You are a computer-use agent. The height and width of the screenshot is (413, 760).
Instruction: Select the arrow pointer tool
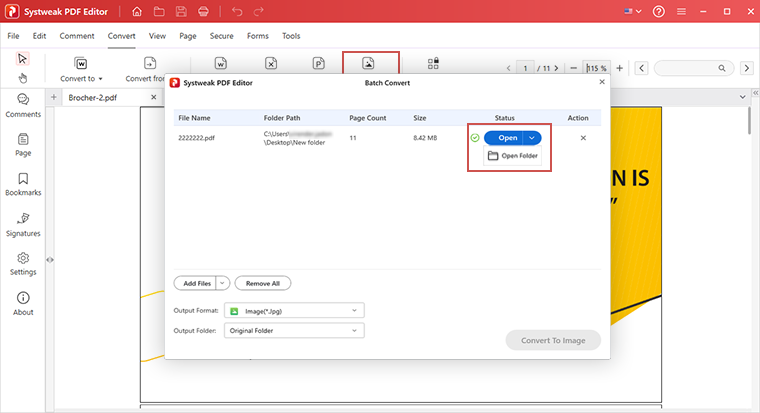22,59
